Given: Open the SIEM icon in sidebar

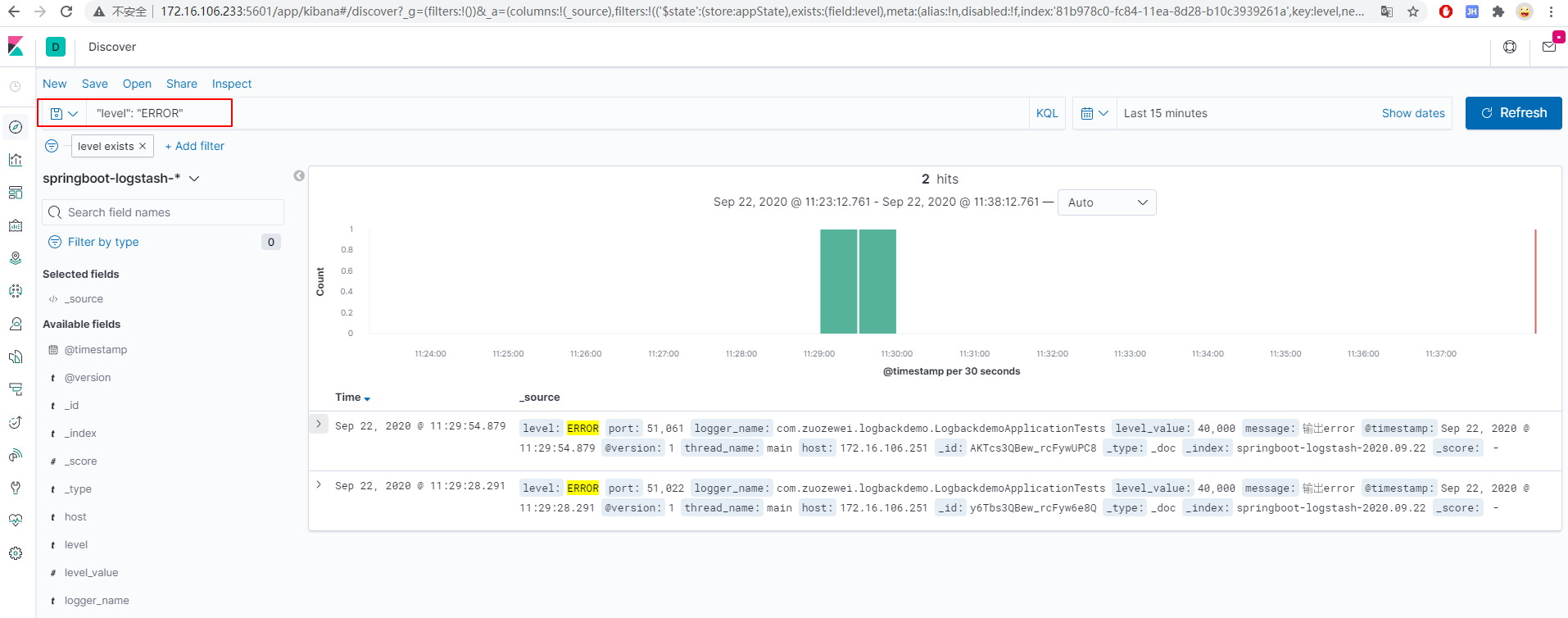Looking at the screenshot, I should [x=16, y=455].
